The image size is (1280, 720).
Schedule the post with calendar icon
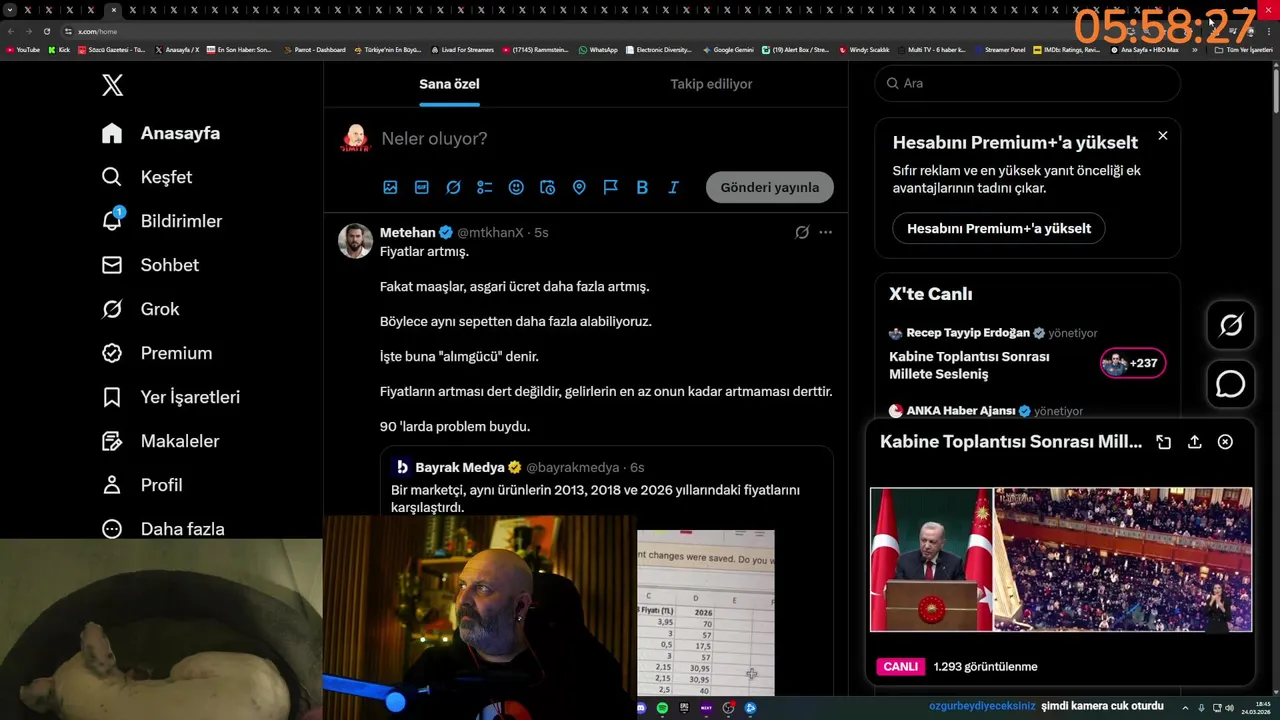click(547, 187)
